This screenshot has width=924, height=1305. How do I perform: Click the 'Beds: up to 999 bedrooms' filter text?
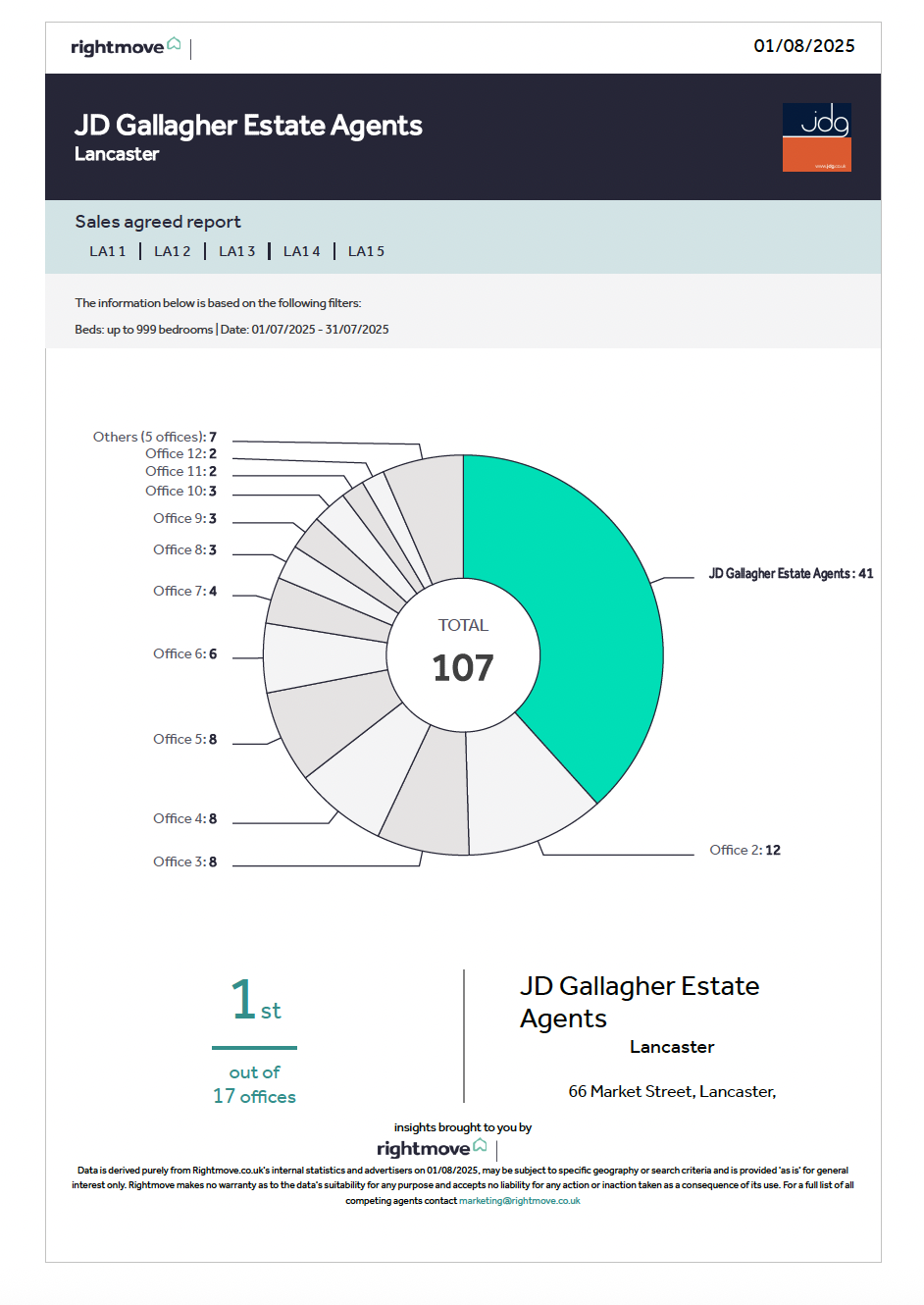144,330
